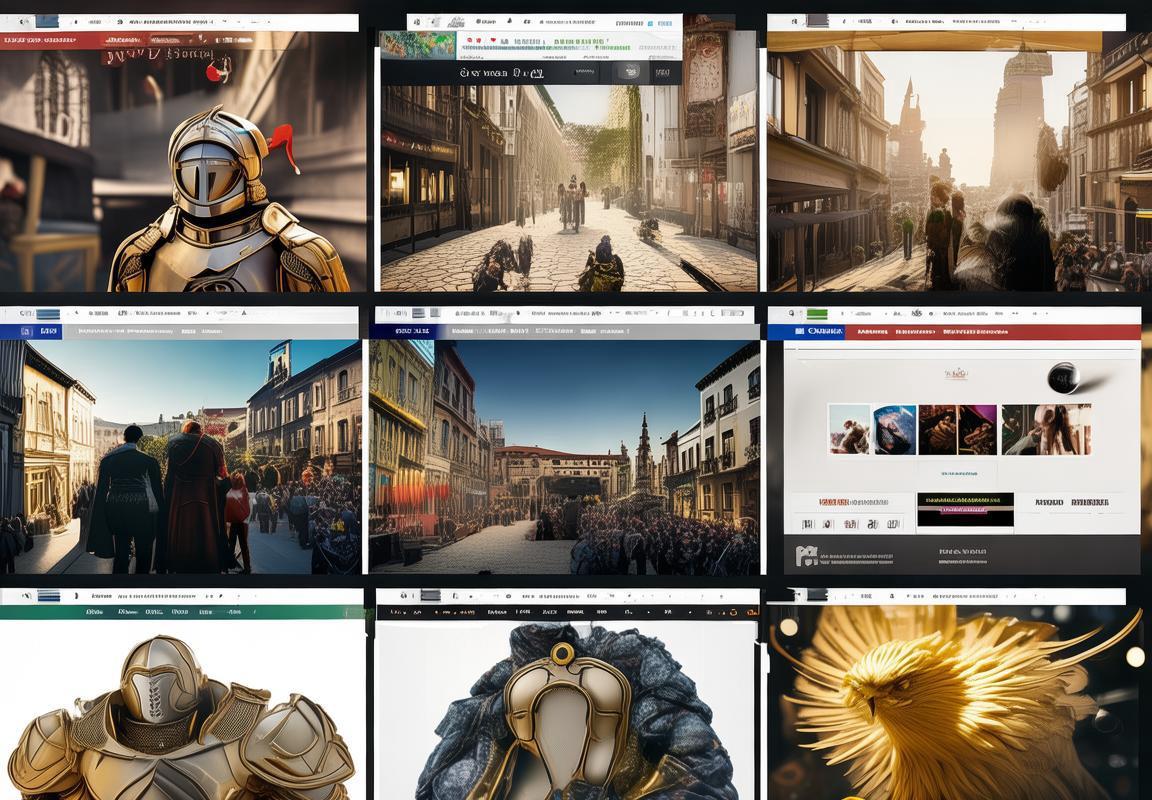The height and width of the screenshot is (800, 1152).
Task: Click the map thumbnail in the top-center window
Action: click(x=418, y=45)
